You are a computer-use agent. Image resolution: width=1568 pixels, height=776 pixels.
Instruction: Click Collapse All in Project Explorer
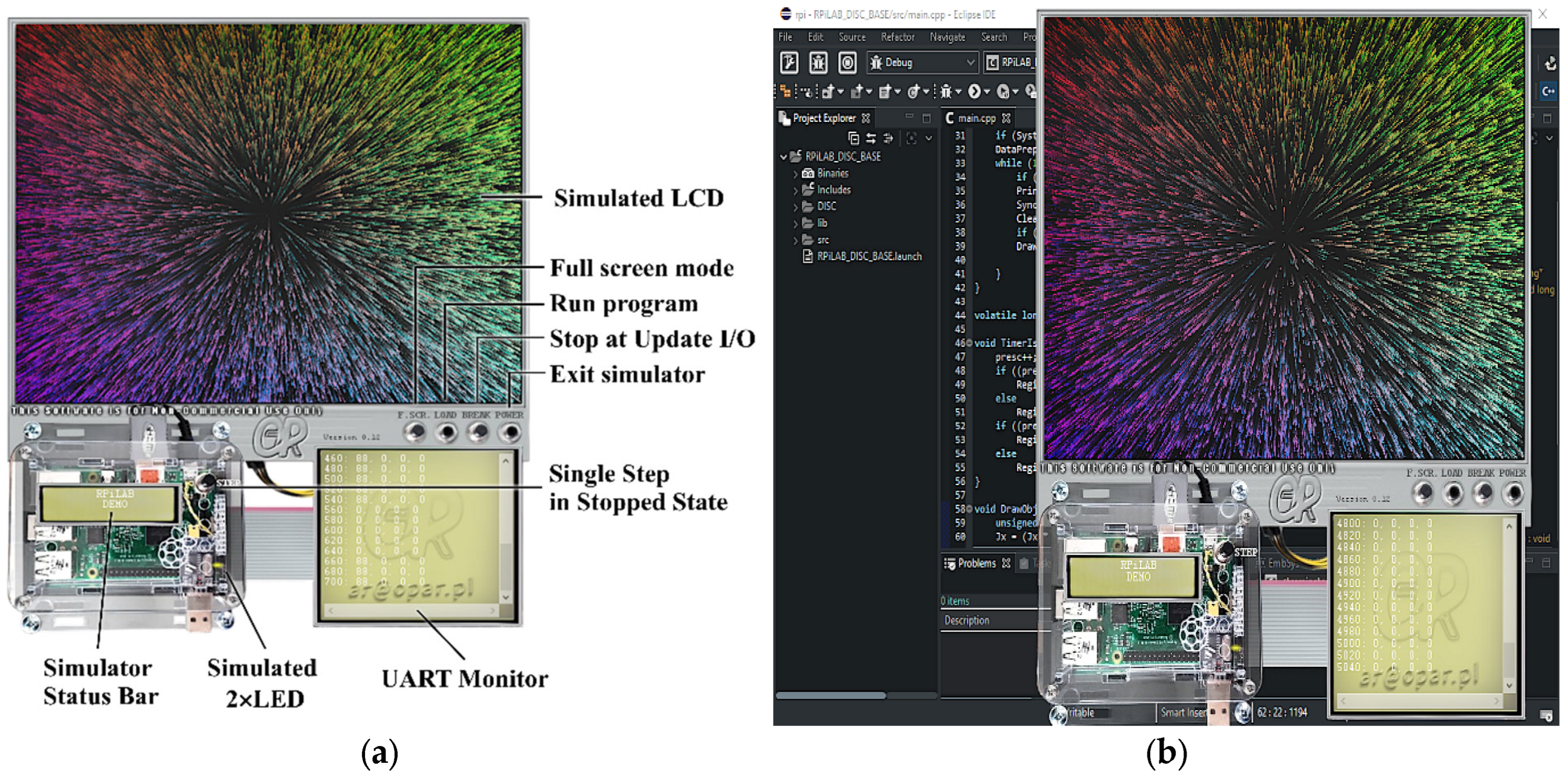pyautogui.click(x=853, y=138)
